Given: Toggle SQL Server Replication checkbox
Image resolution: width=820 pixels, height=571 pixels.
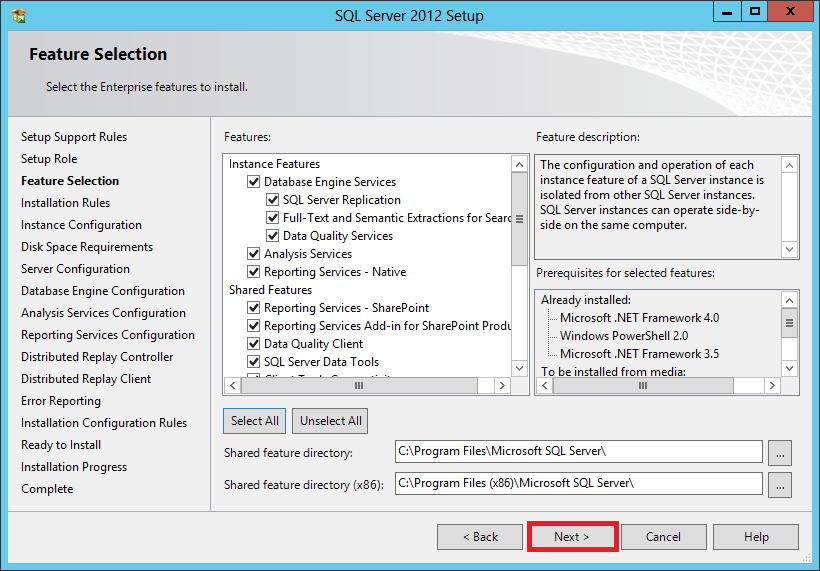Looking at the screenshot, I should 273,200.
